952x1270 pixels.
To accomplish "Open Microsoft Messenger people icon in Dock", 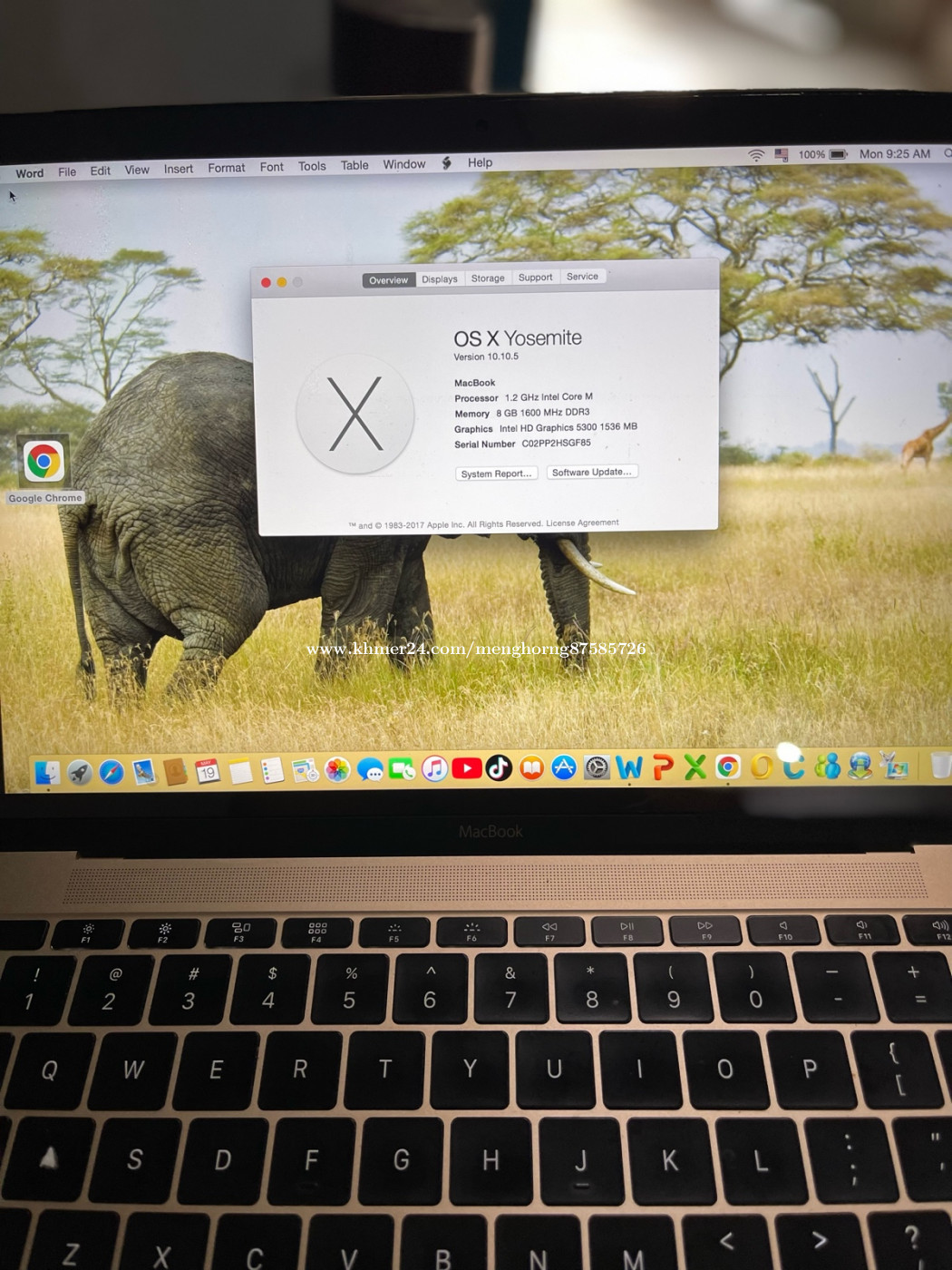I will 827,766.
